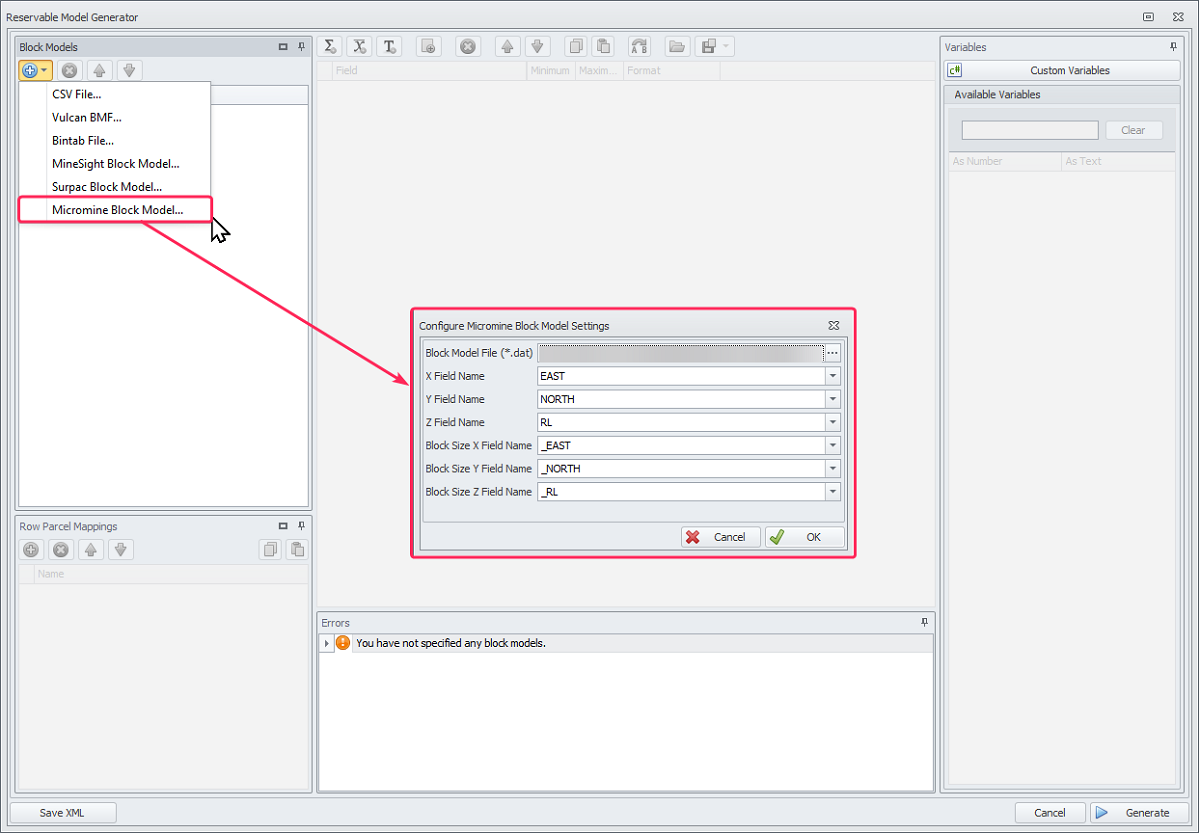Viewport: 1200px width, 833px height.
Task: Click the sigma sum field icon
Action: [x=330, y=46]
